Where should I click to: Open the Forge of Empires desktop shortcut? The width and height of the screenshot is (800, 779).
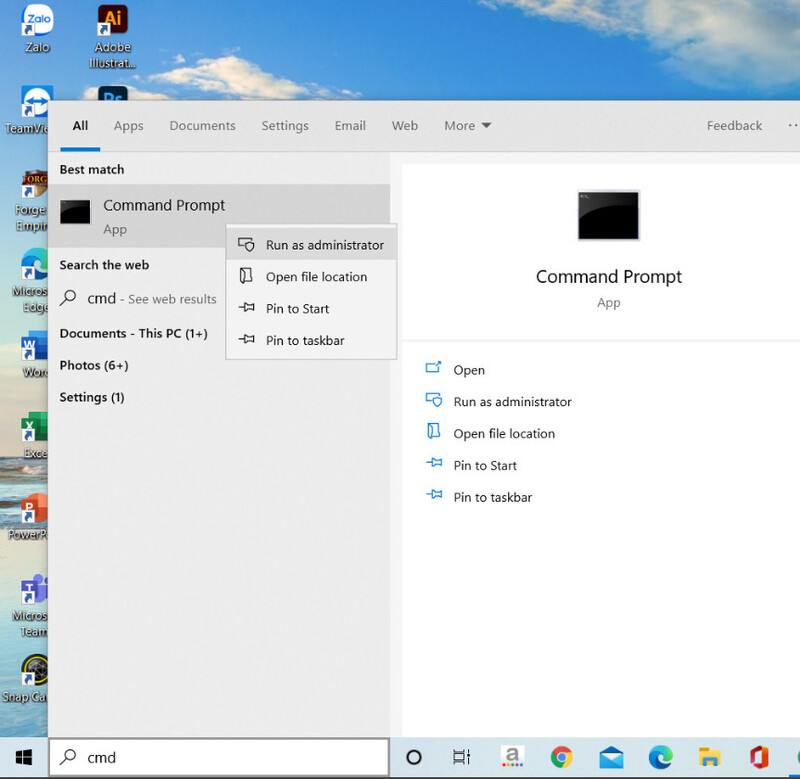pyautogui.click(x=32, y=201)
